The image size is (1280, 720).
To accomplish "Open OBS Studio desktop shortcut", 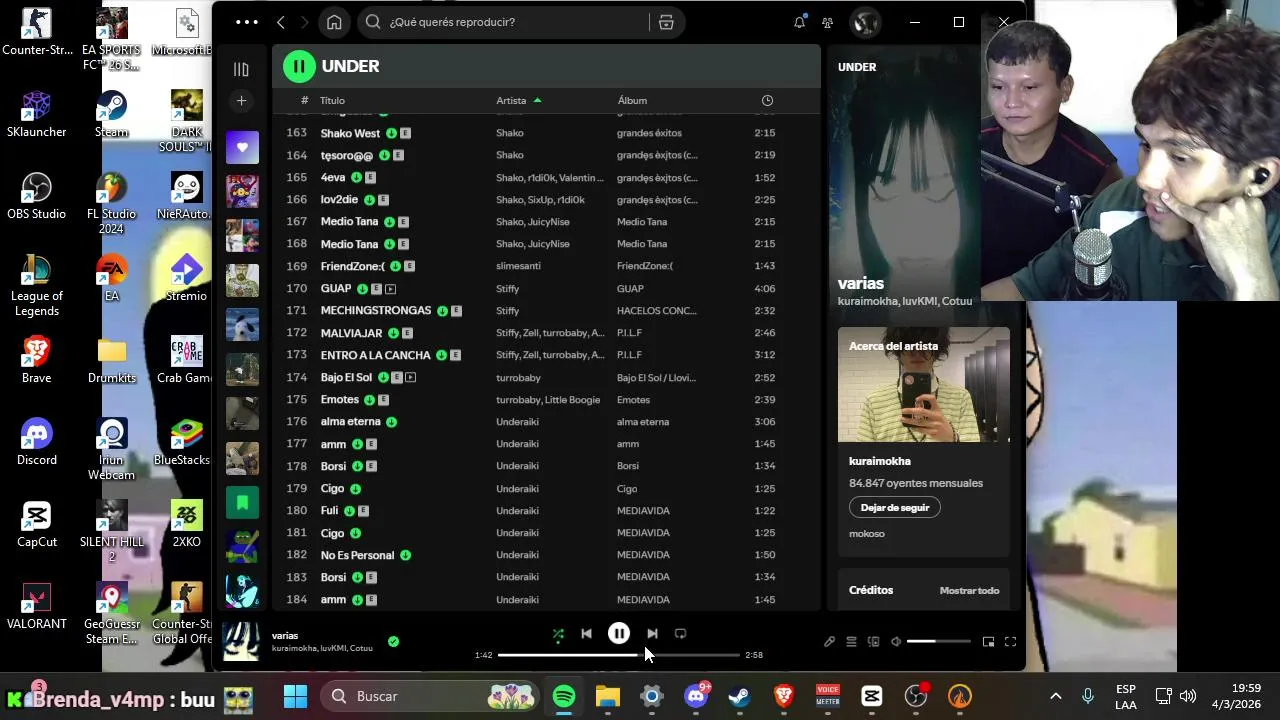I will [37, 197].
